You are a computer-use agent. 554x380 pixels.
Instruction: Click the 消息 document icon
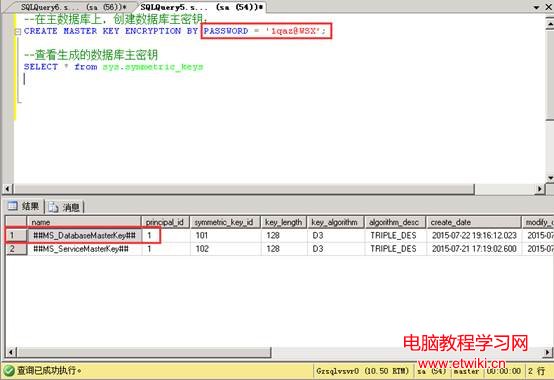point(53,207)
